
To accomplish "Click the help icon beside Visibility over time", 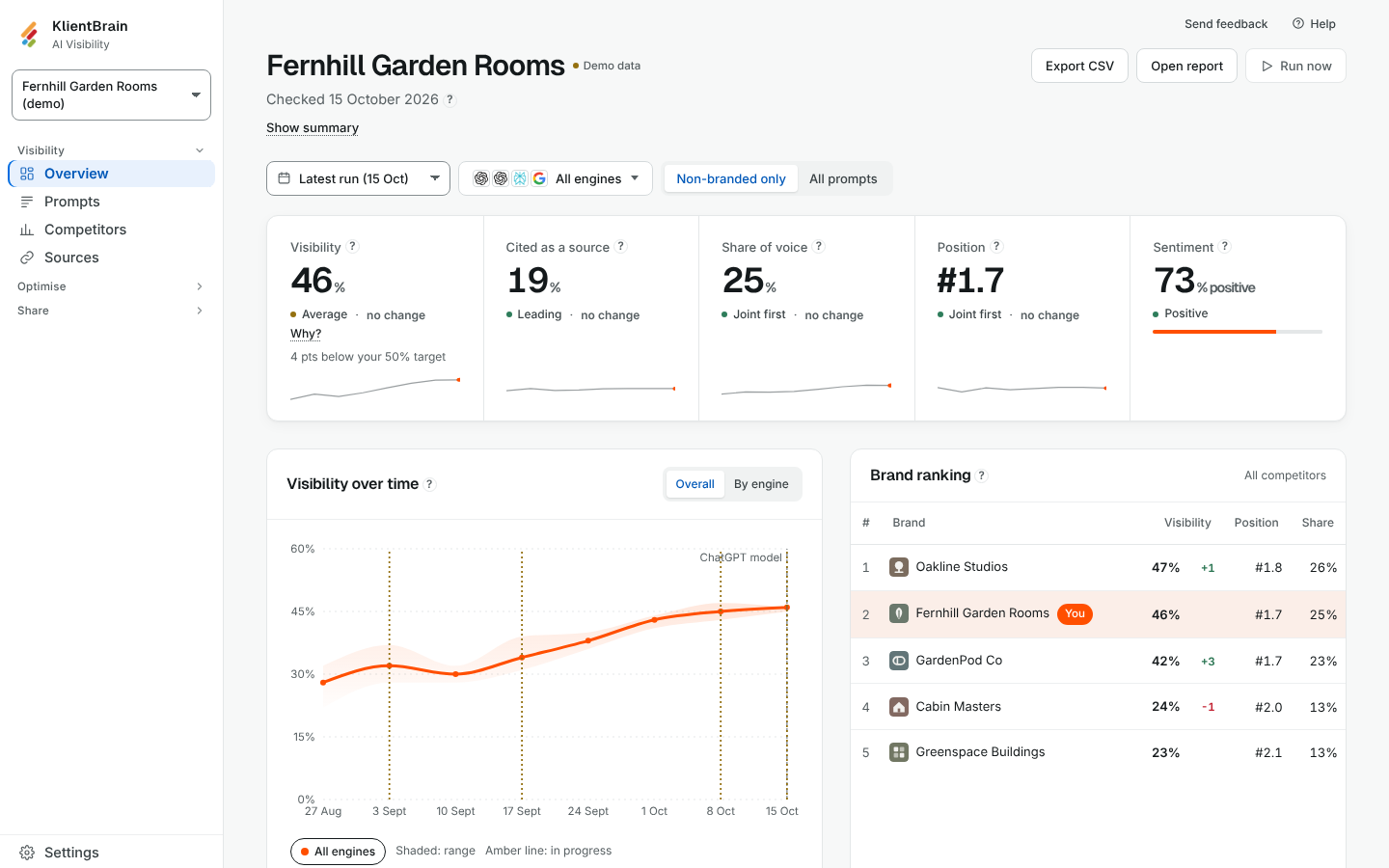I will coord(430,484).
